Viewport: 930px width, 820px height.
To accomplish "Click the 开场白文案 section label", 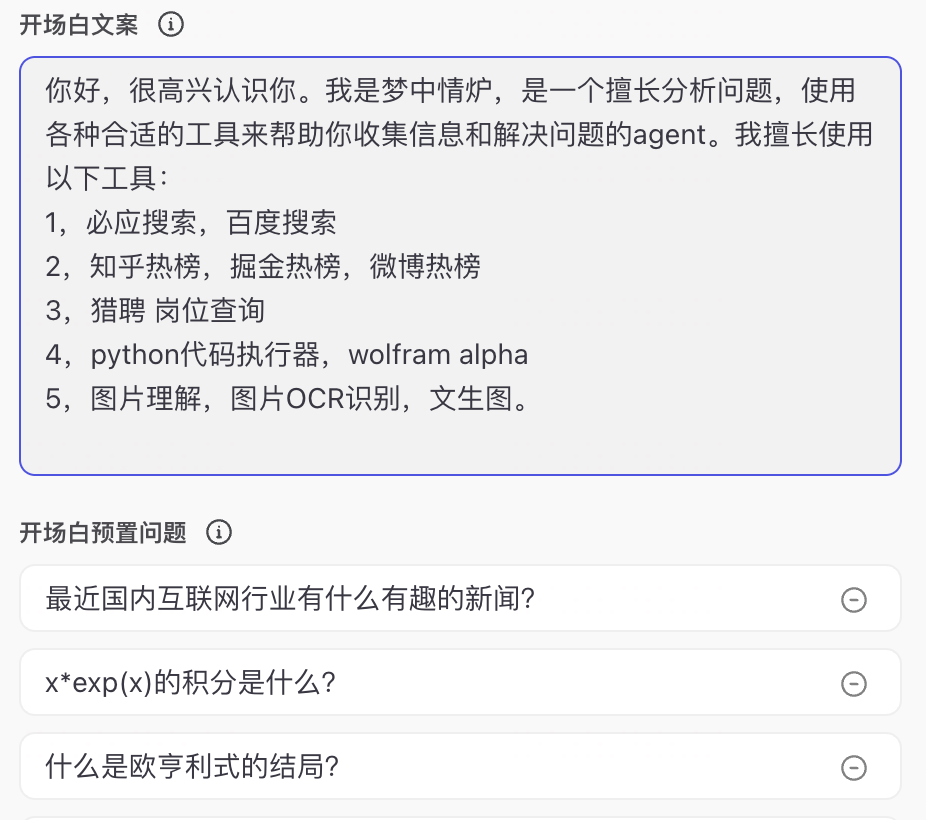I will pos(79,25).
